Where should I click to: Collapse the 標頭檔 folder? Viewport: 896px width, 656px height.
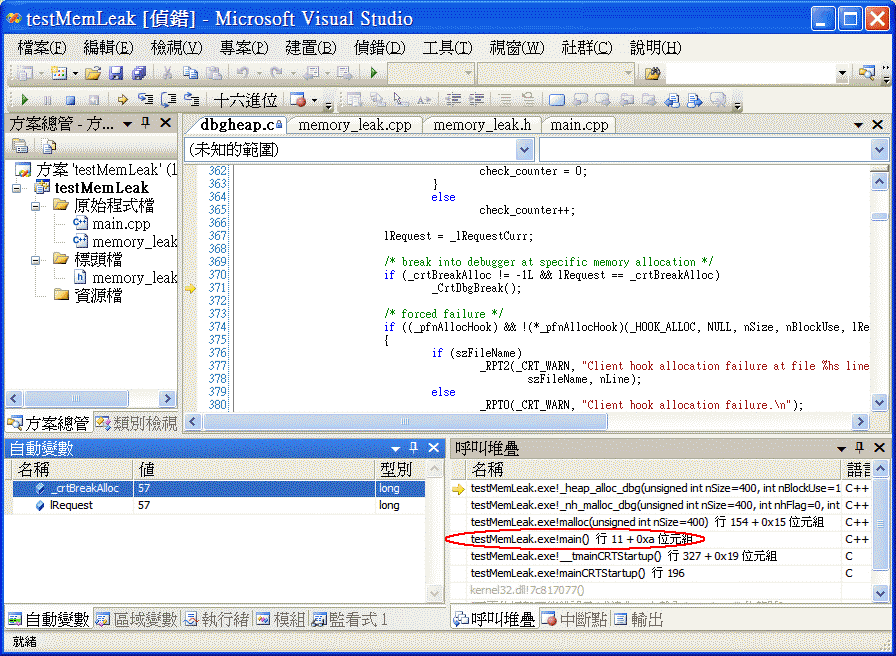[x=36, y=260]
